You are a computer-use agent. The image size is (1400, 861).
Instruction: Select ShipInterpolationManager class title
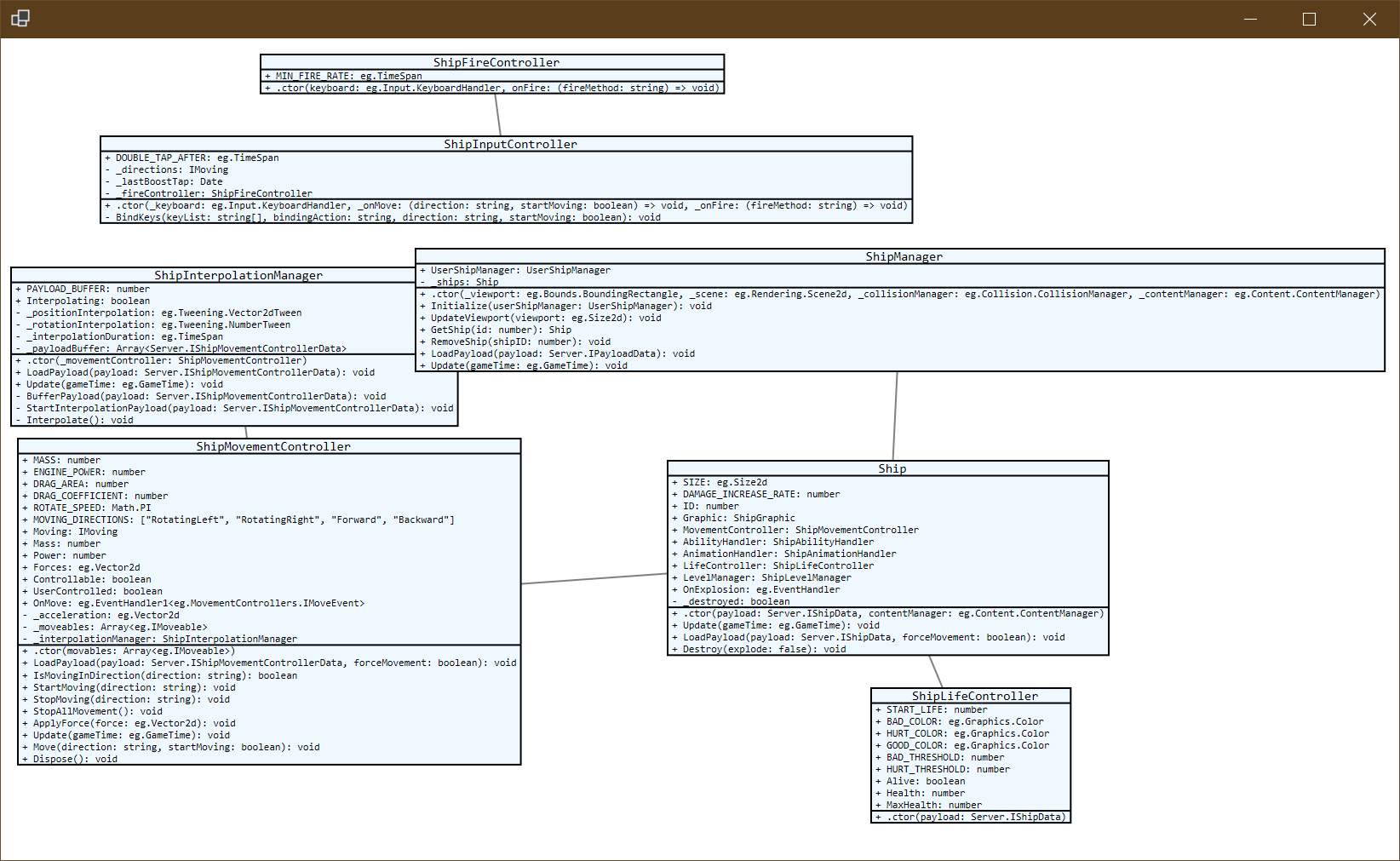click(238, 275)
